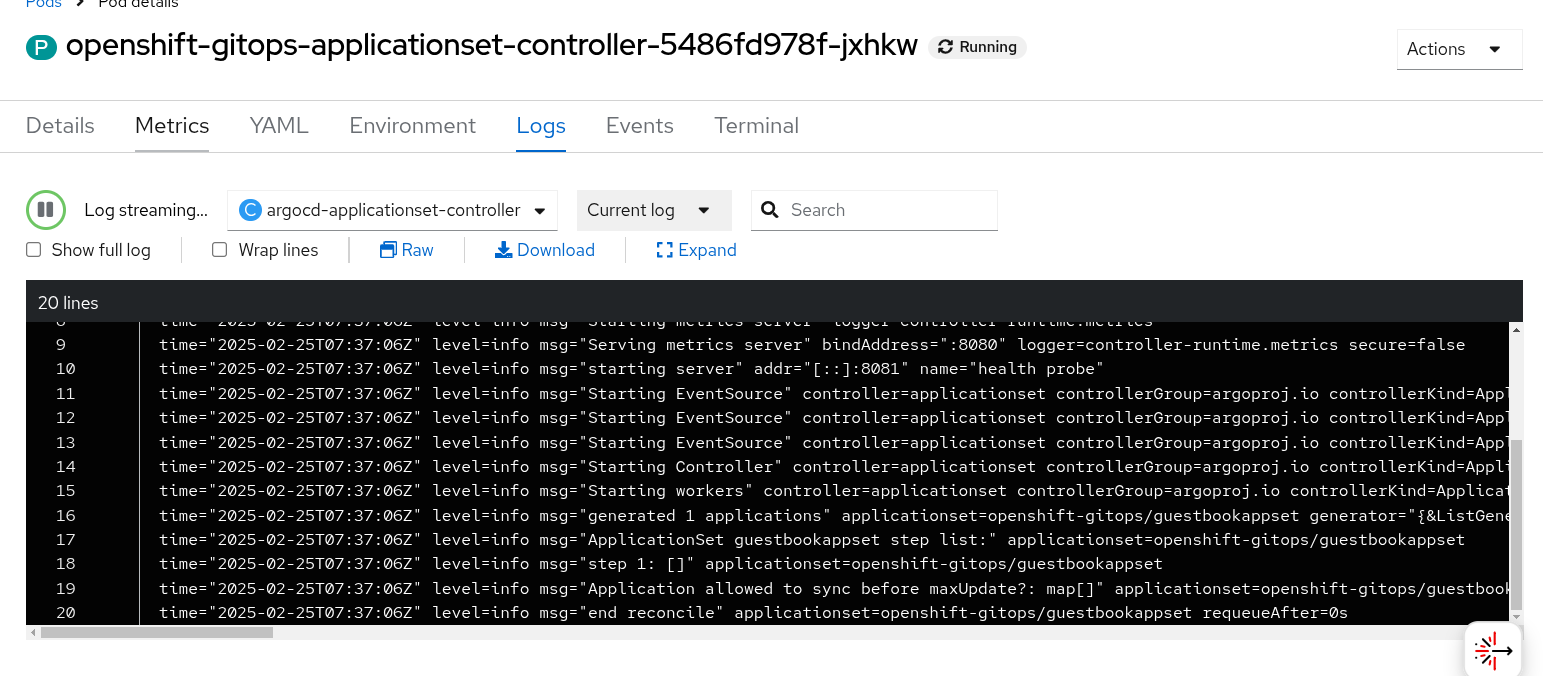Click the container C badge icon

pyautogui.click(x=250, y=210)
